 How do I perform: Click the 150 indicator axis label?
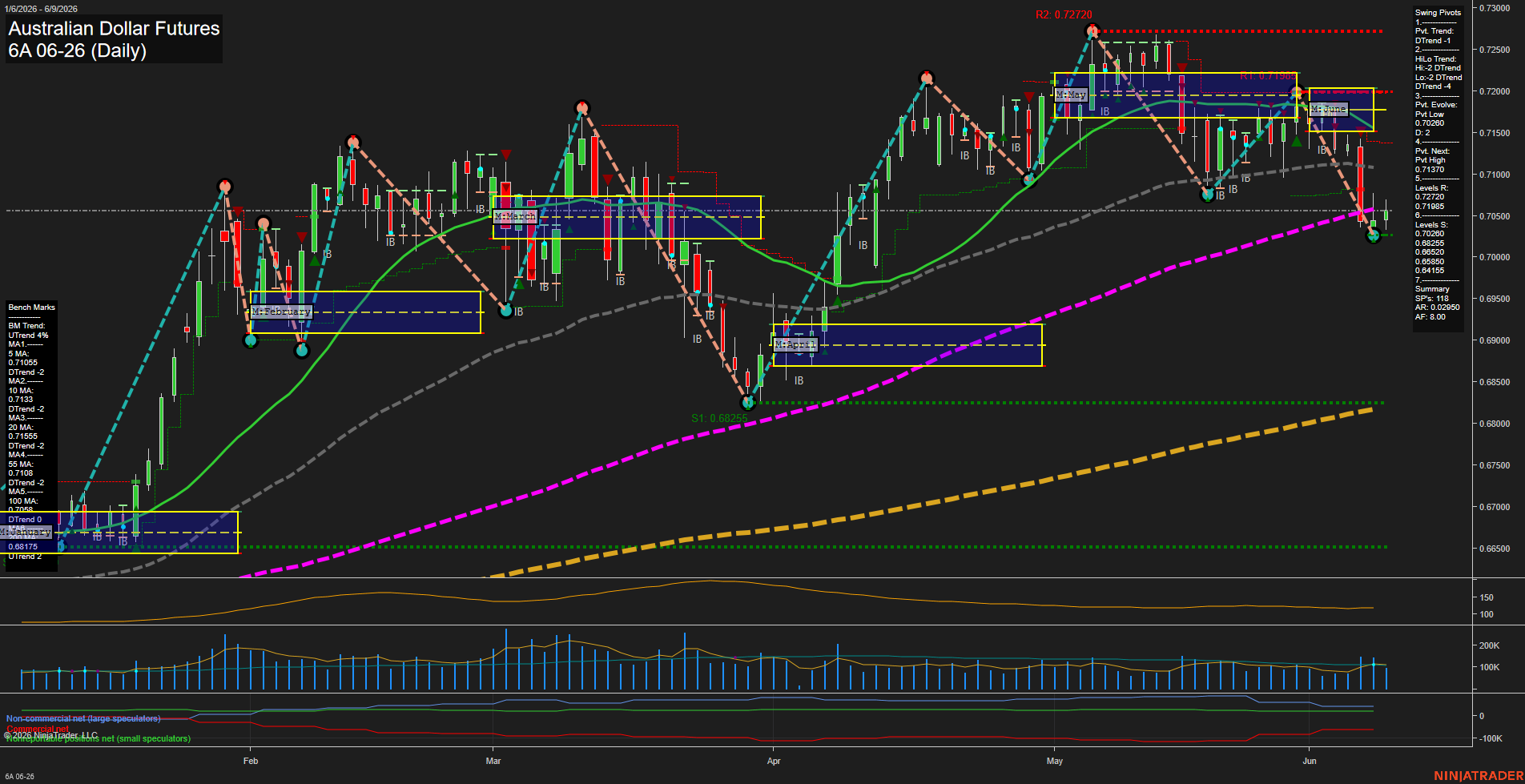tap(1487, 597)
